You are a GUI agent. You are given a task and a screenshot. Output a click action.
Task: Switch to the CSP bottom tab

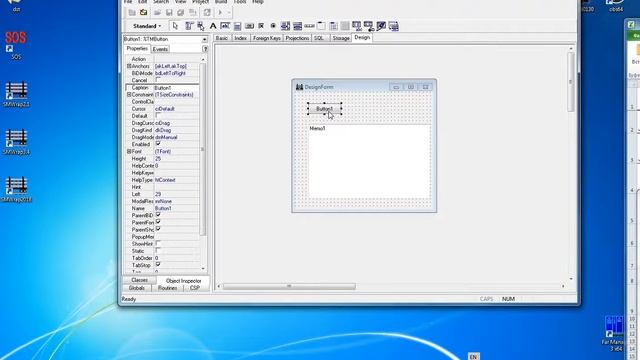(x=195, y=288)
